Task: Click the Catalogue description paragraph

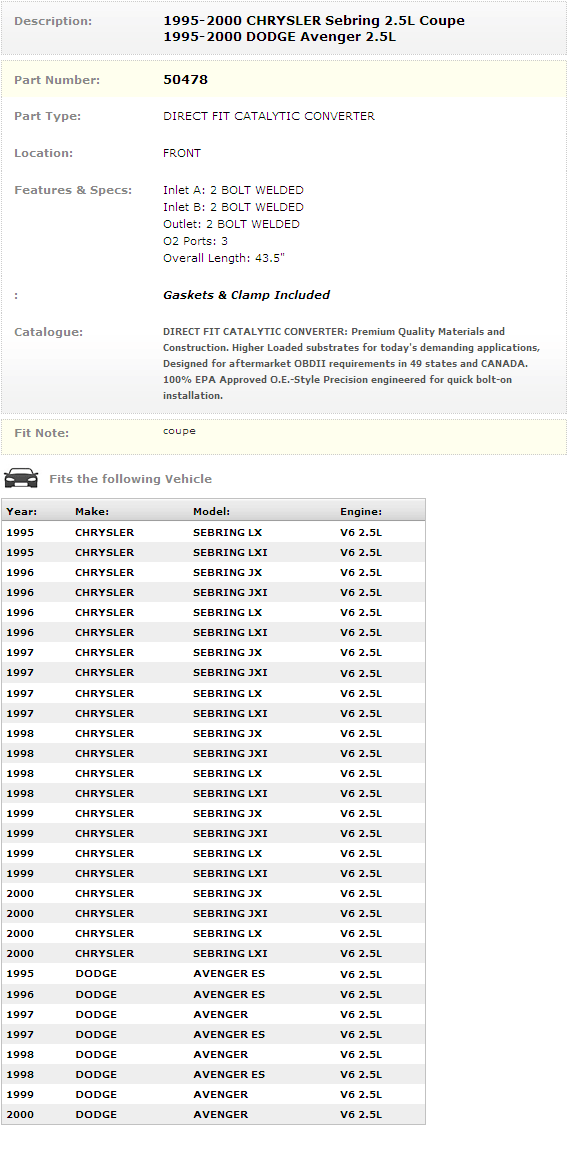Action: 352,363
